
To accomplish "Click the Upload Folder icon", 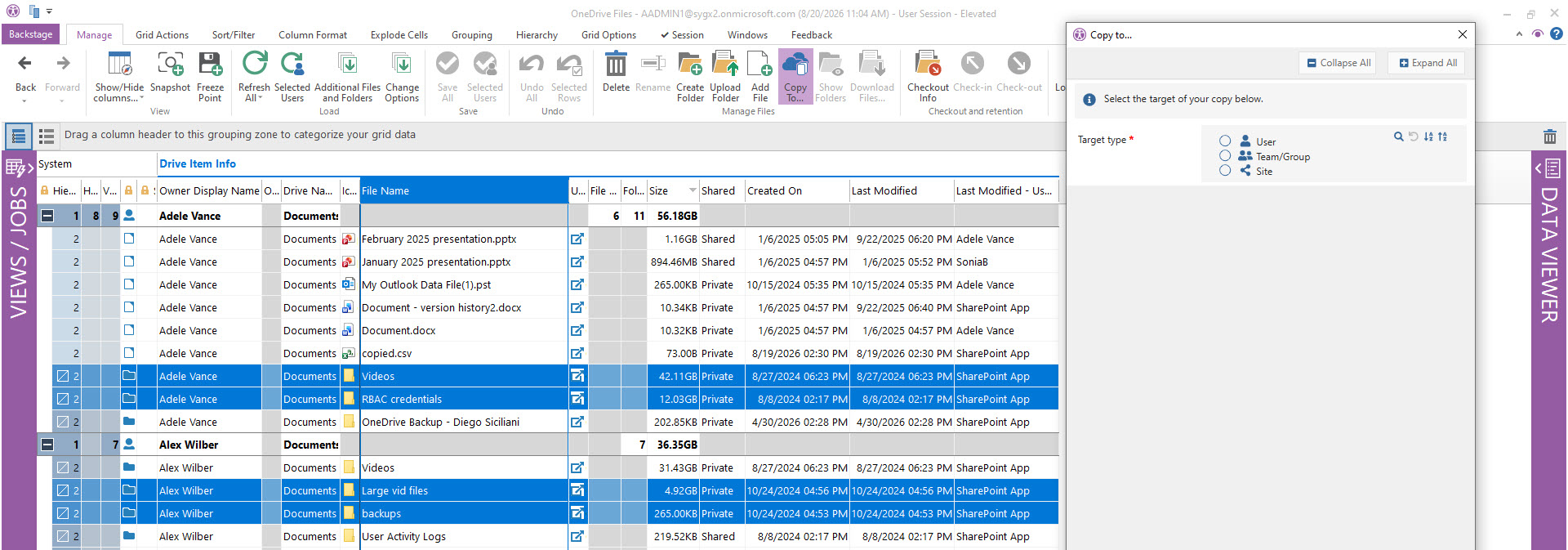I will point(725,64).
